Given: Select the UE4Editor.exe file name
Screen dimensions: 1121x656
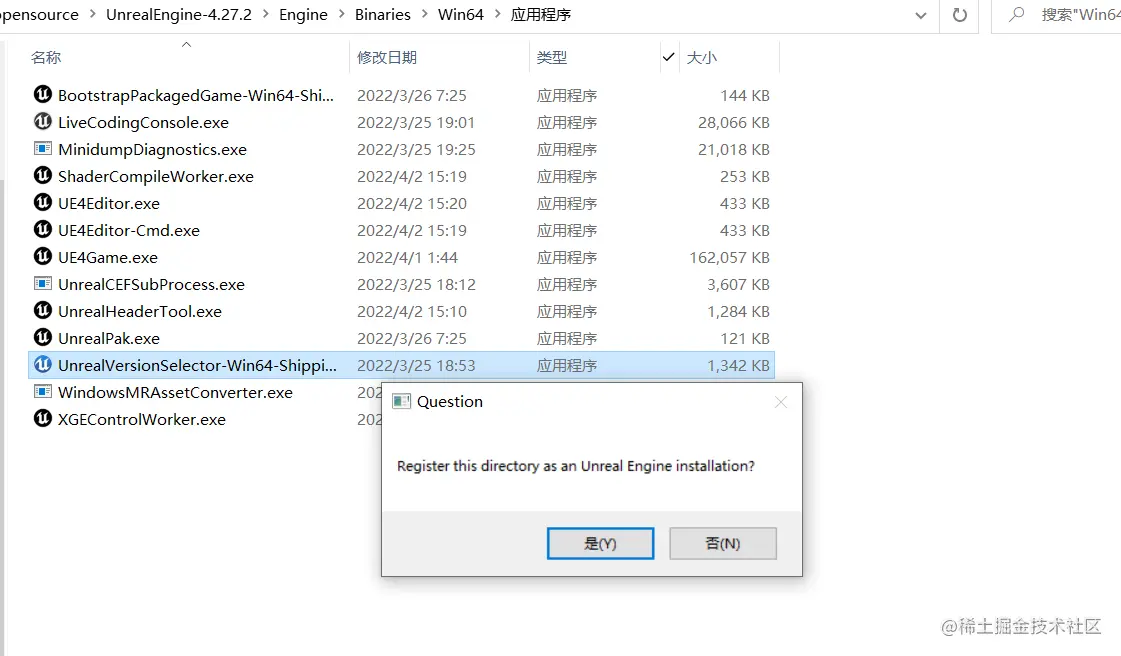Looking at the screenshot, I should [109, 204].
